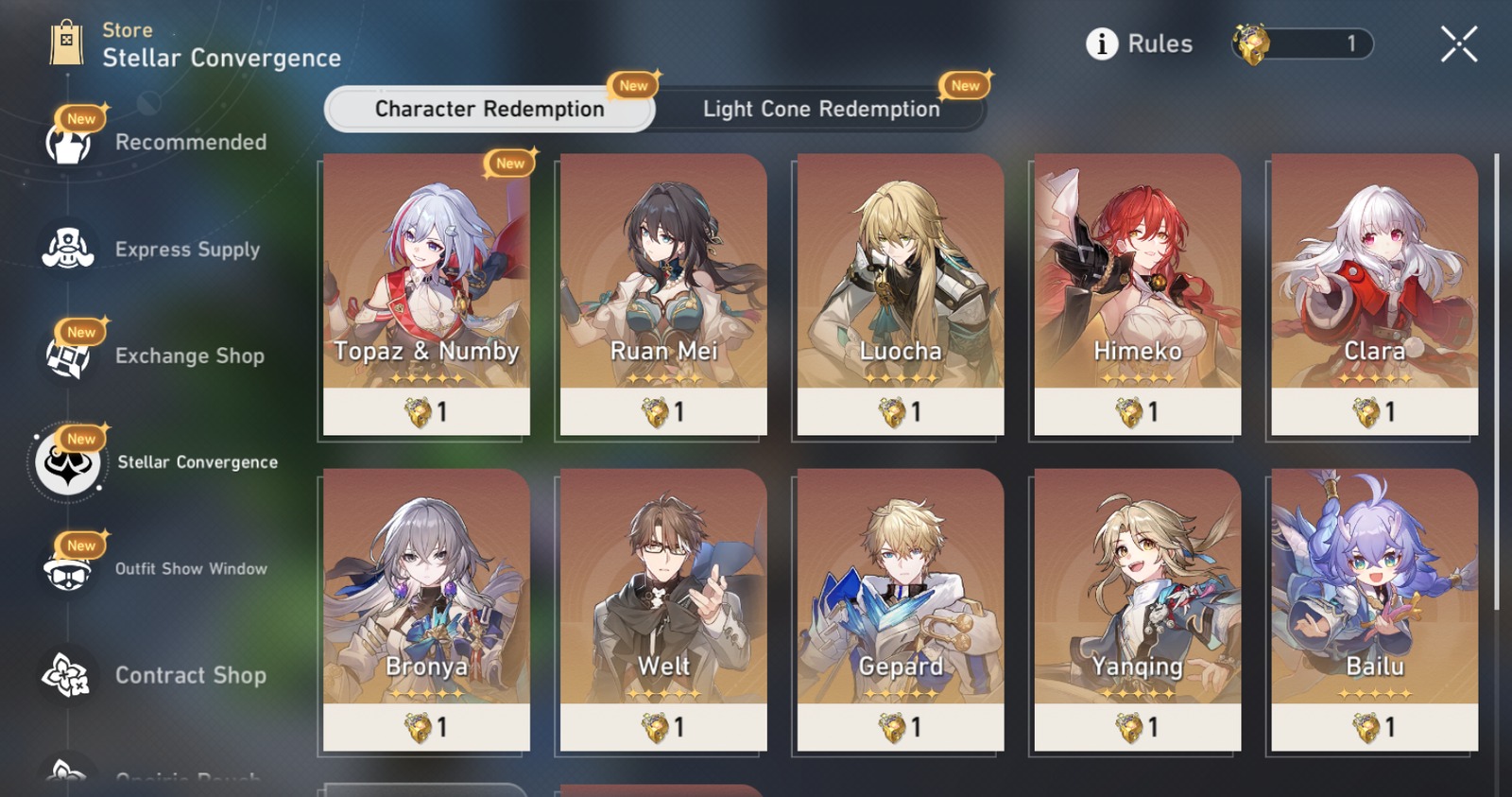Choose the Ruan Mei character card
1512x797 pixels.
click(x=663, y=295)
